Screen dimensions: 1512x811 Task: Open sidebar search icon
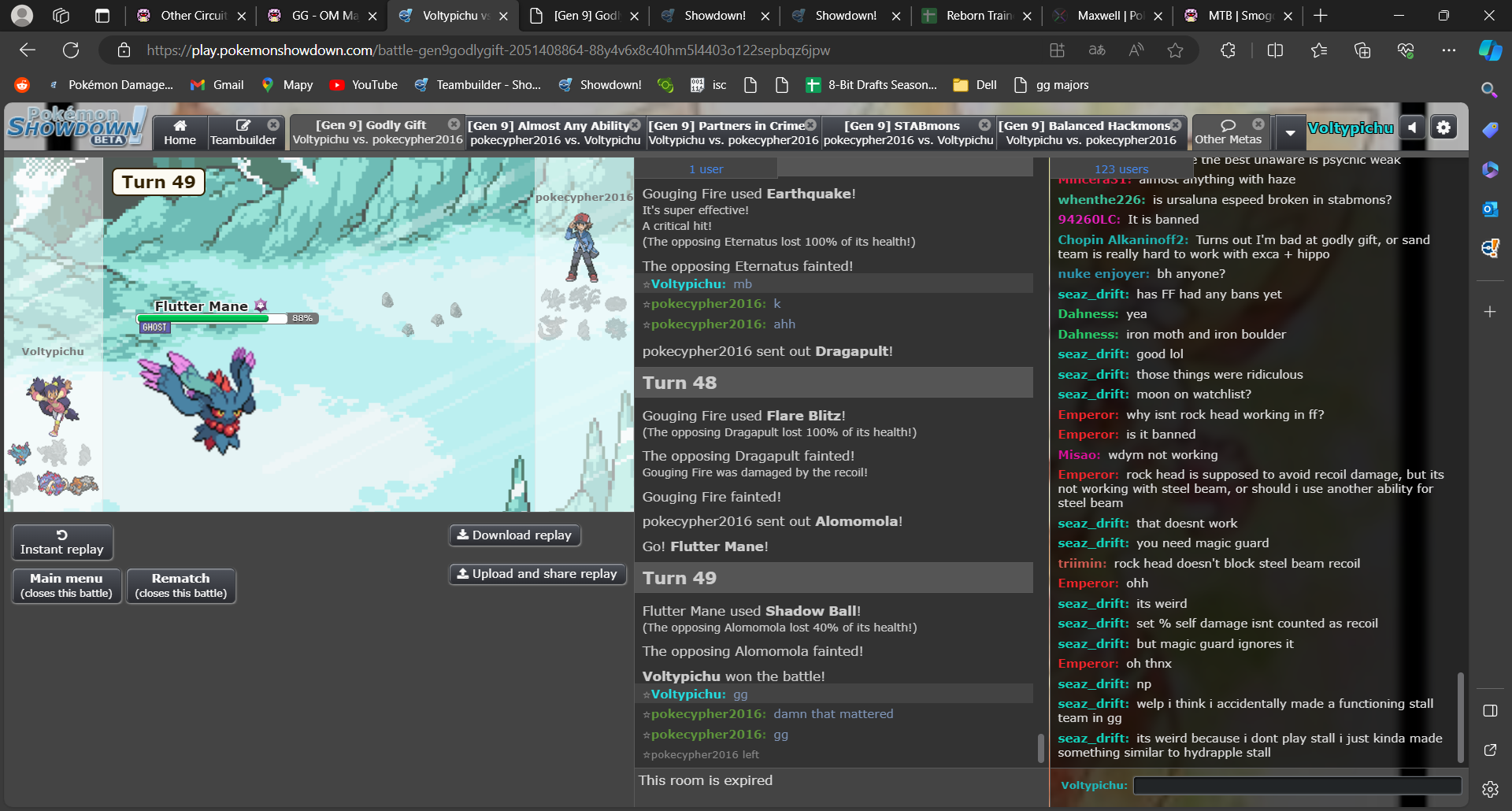tap(1489, 90)
